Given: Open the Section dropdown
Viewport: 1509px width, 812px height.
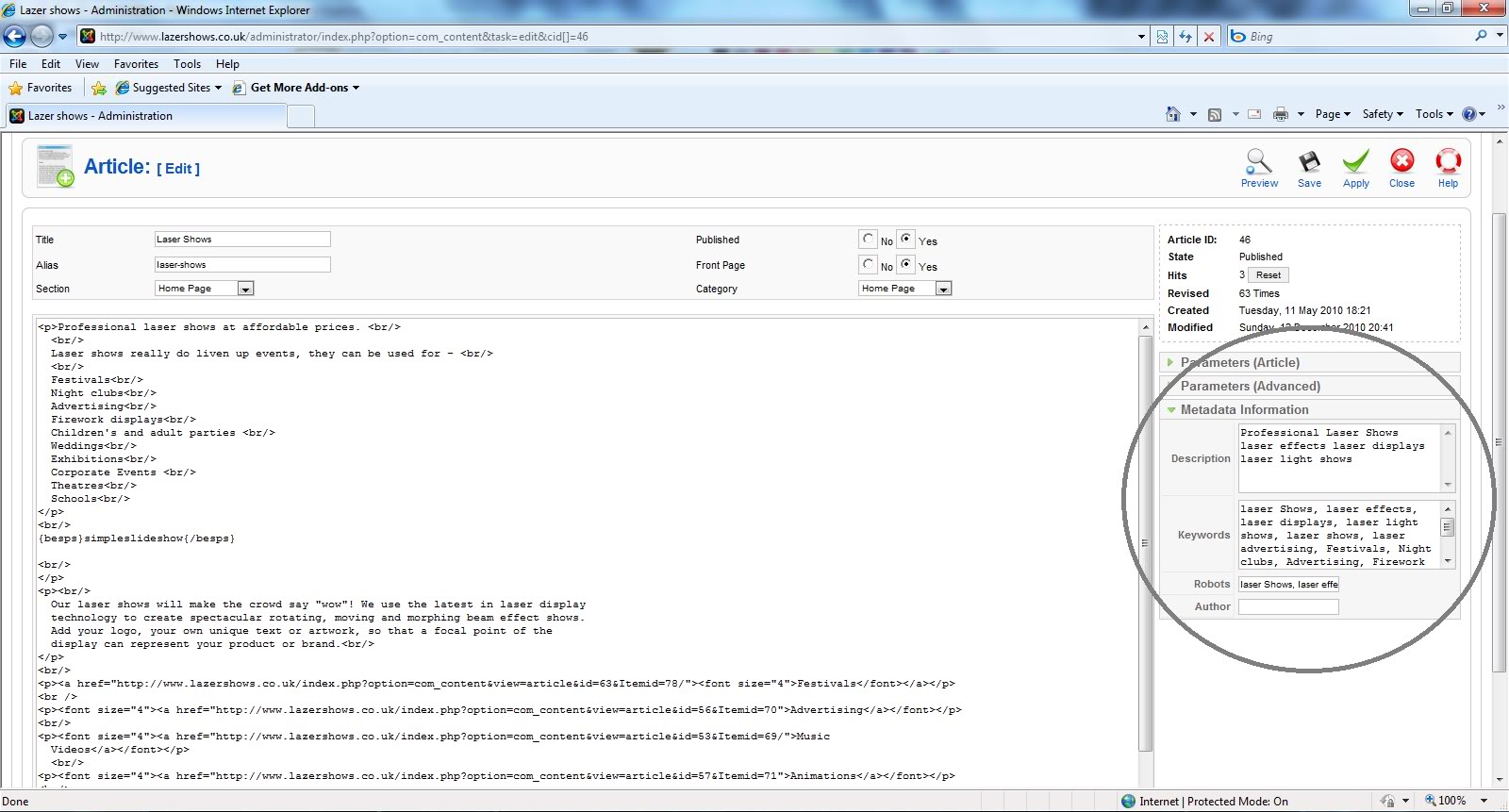Looking at the screenshot, I should point(245,289).
